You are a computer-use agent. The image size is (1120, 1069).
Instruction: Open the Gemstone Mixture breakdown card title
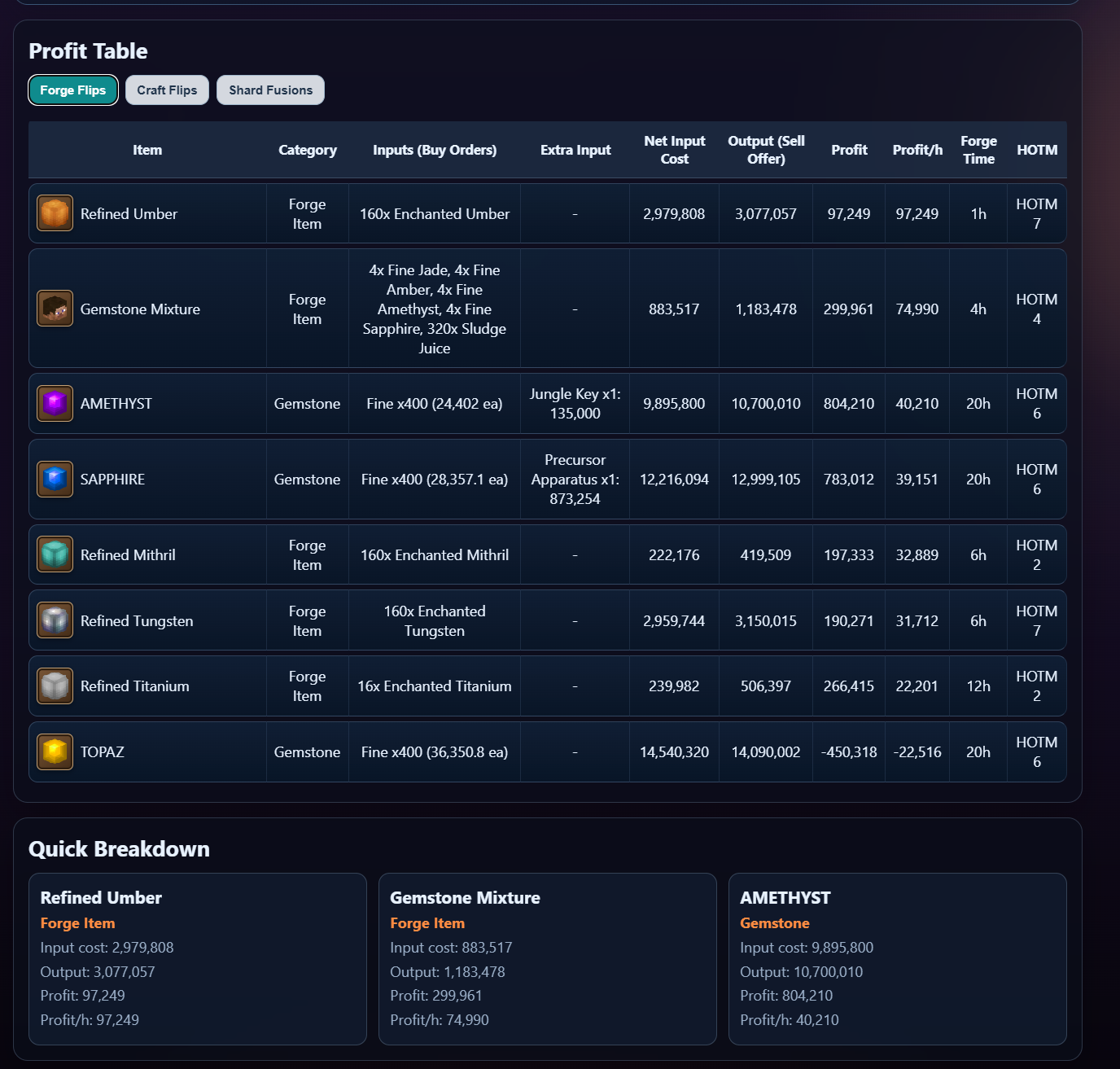tap(465, 897)
